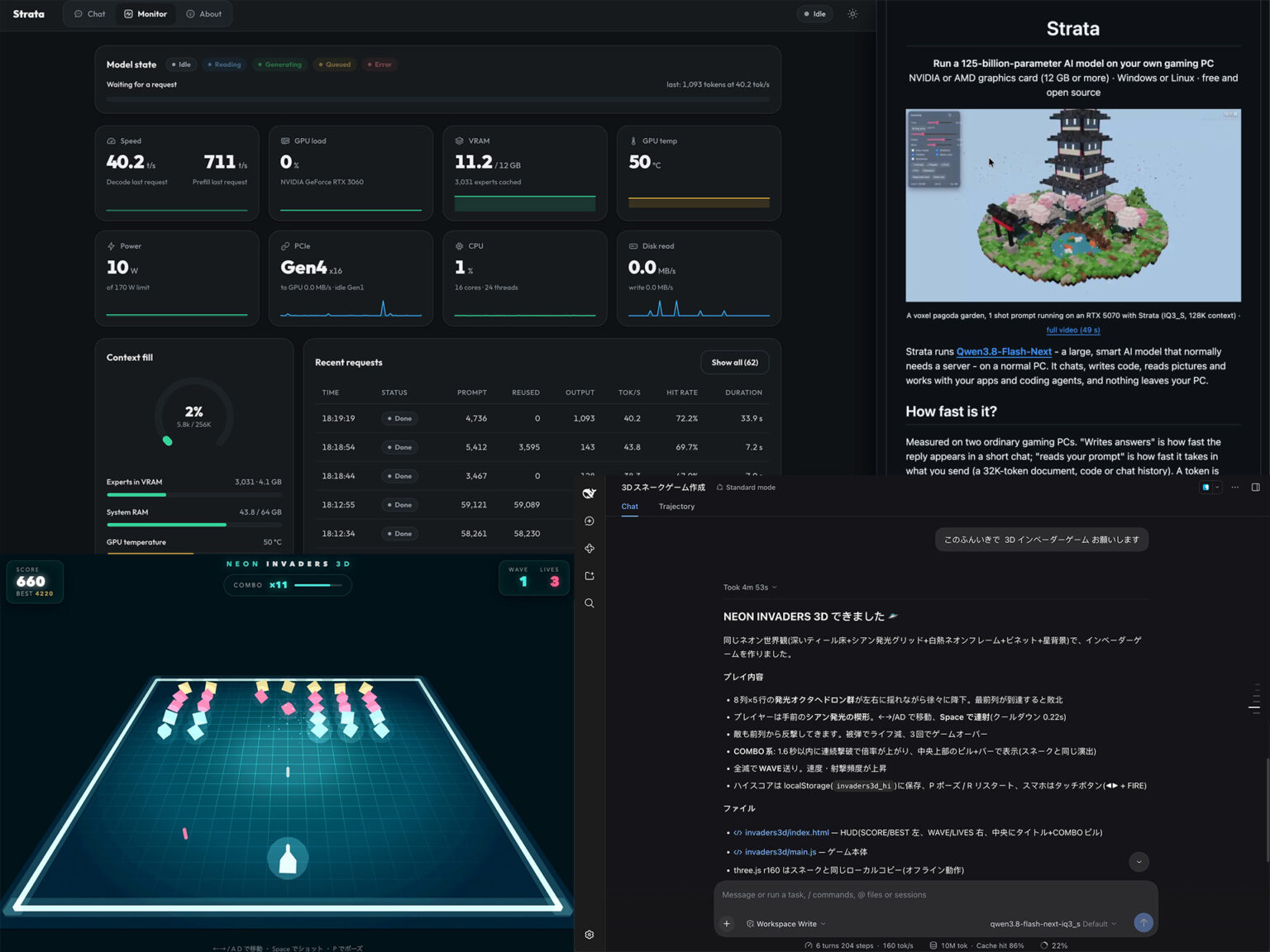Screen dimensions: 1270x952
Task: Toggle the Queued model state pill
Action: coord(335,64)
